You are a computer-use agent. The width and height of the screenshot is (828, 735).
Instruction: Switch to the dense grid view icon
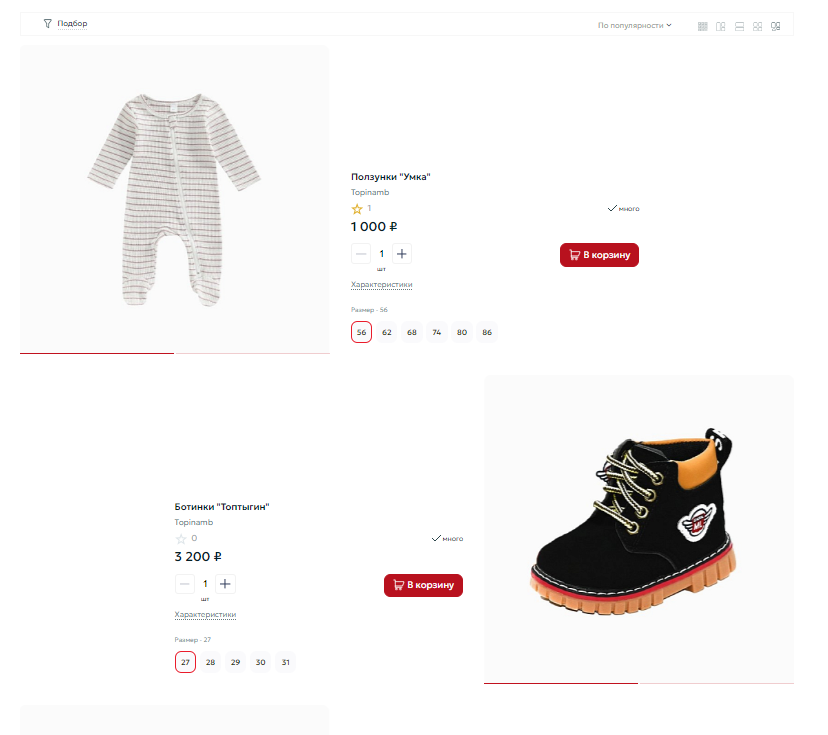[702, 26]
